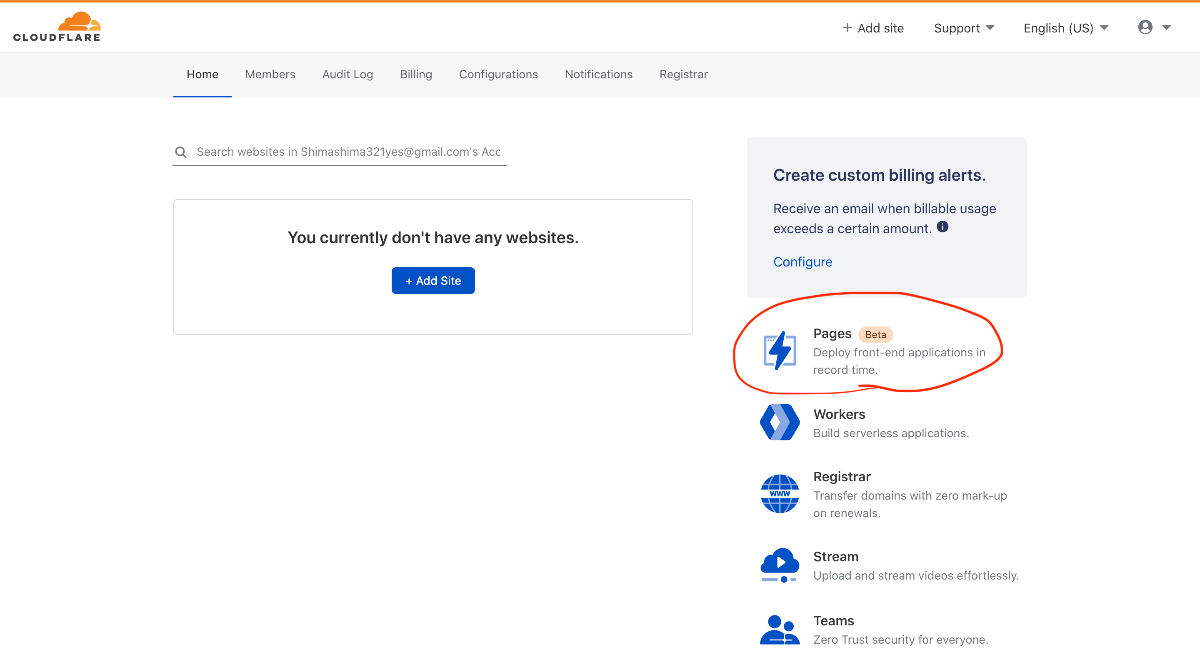Screen dimensions: 1200x657
Task: Open the Pages lightning bolt icon
Action: tap(779, 351)
